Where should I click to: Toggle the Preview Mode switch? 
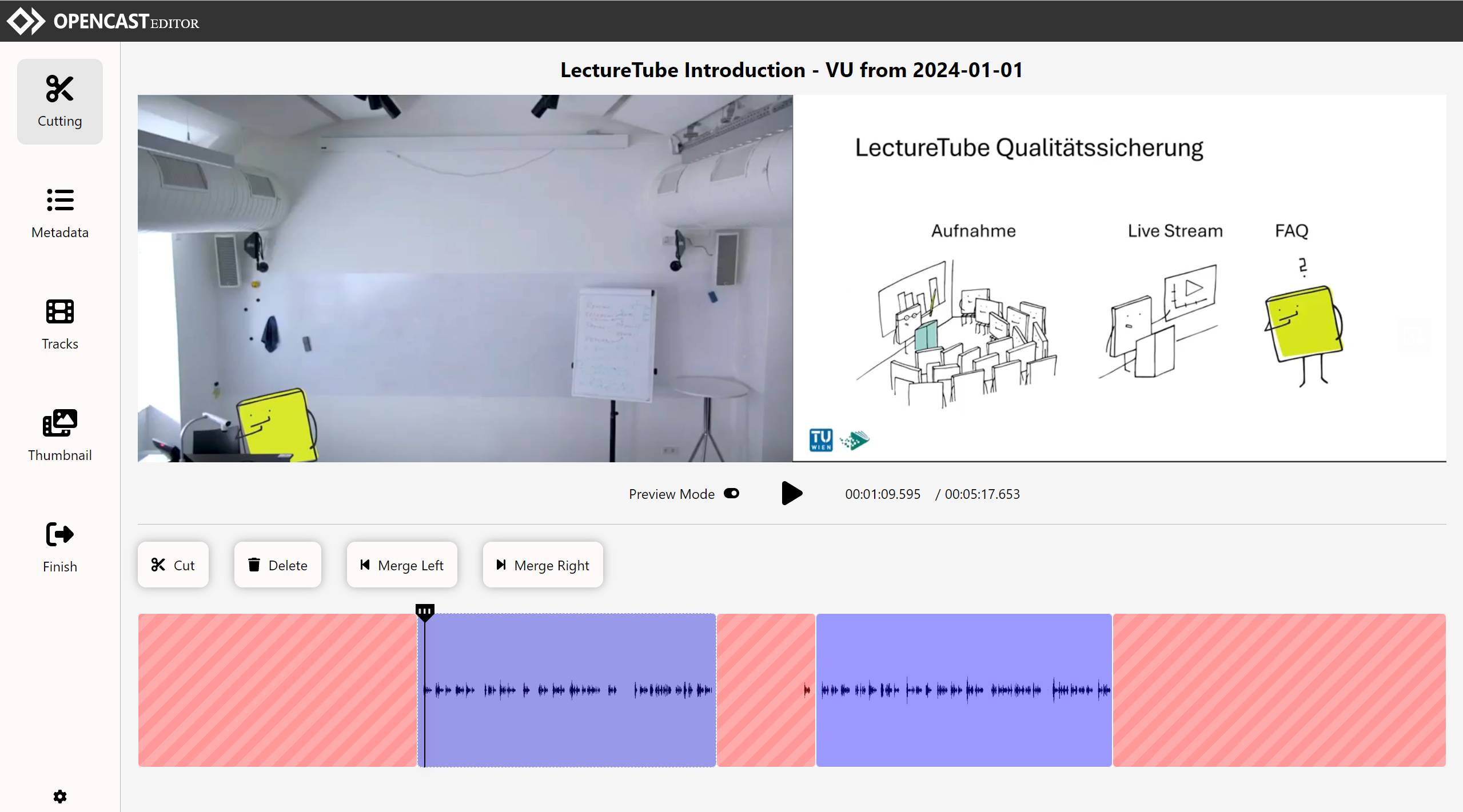coord(731,493)
